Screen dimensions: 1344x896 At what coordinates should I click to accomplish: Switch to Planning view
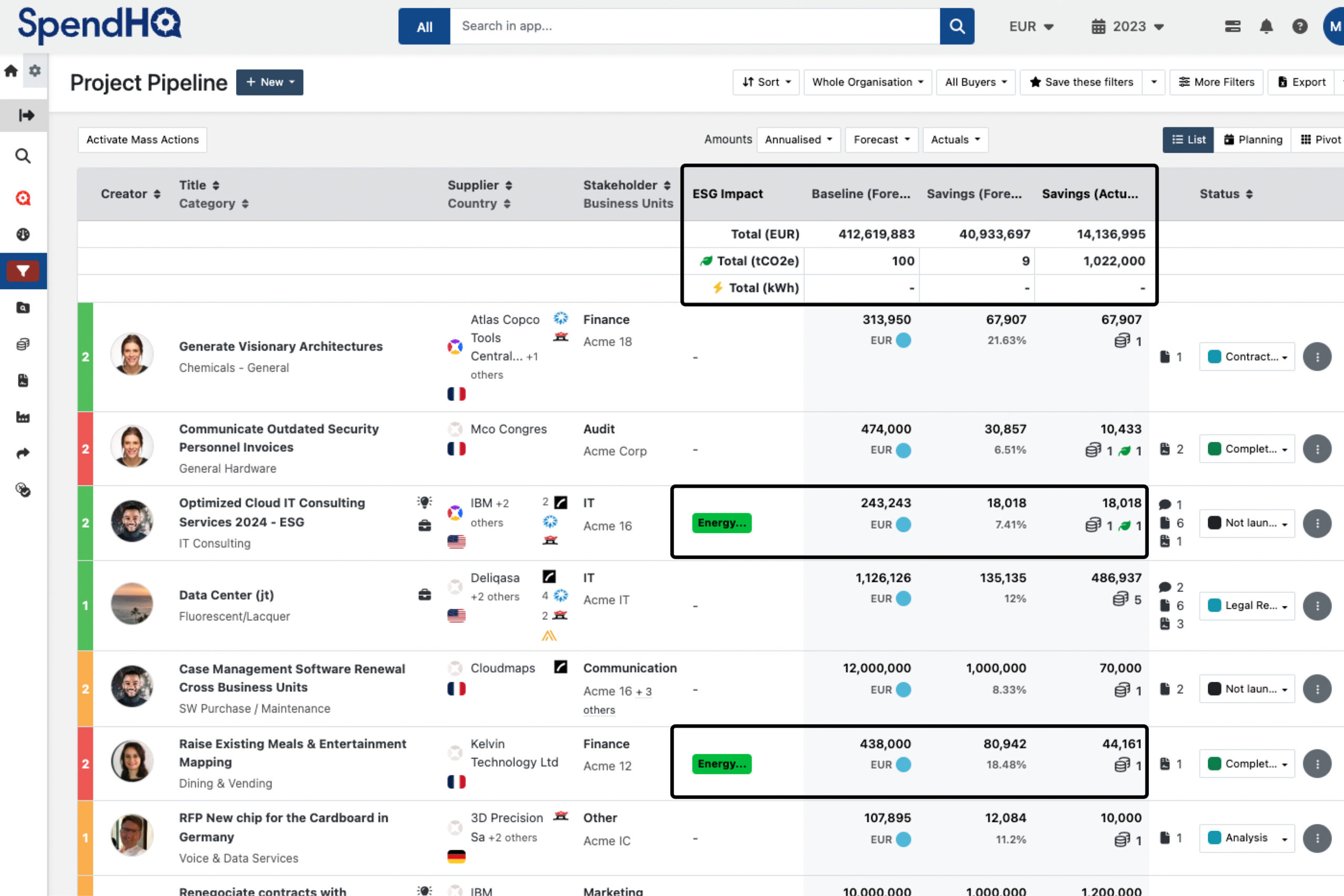pos(1253,140)
